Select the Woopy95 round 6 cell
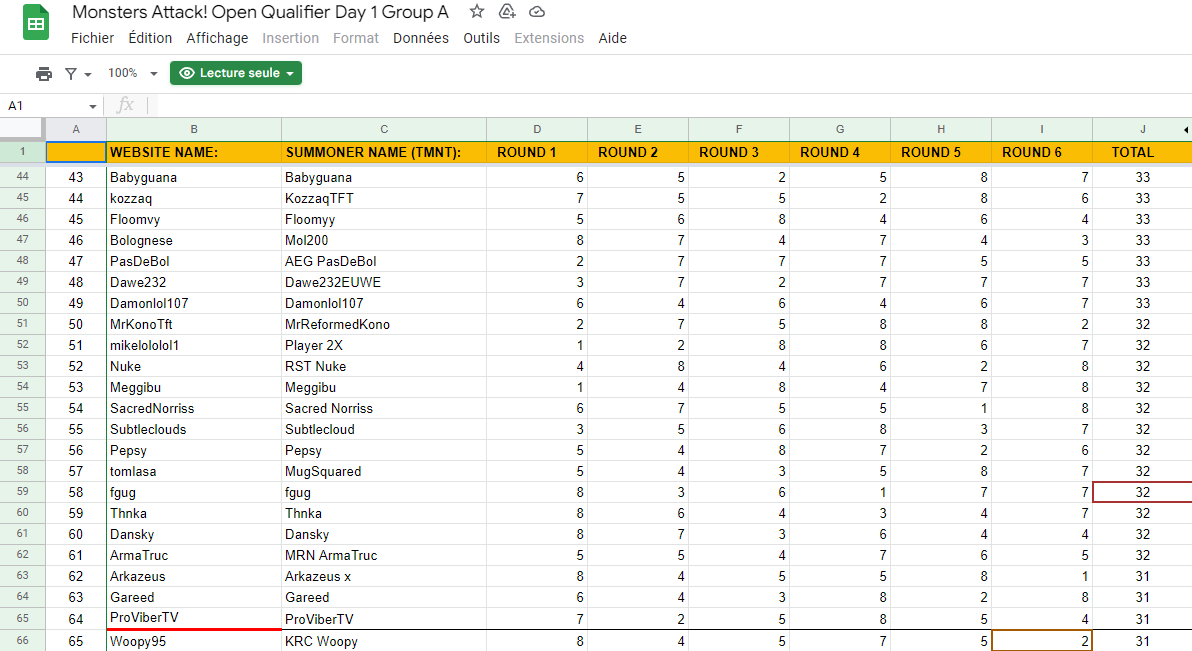 pyautogui.click(x=1041, y=641)
